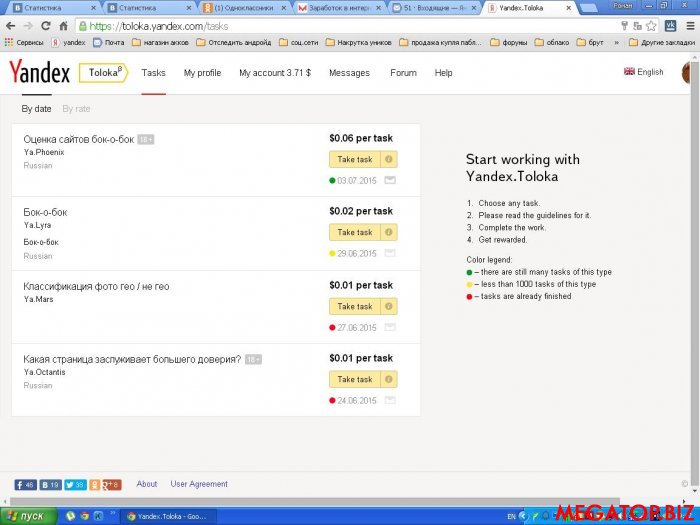Image resolution: width=700 pixels, height=525 pixels.
Task: Open the About footer link
Action: (147, 484)
